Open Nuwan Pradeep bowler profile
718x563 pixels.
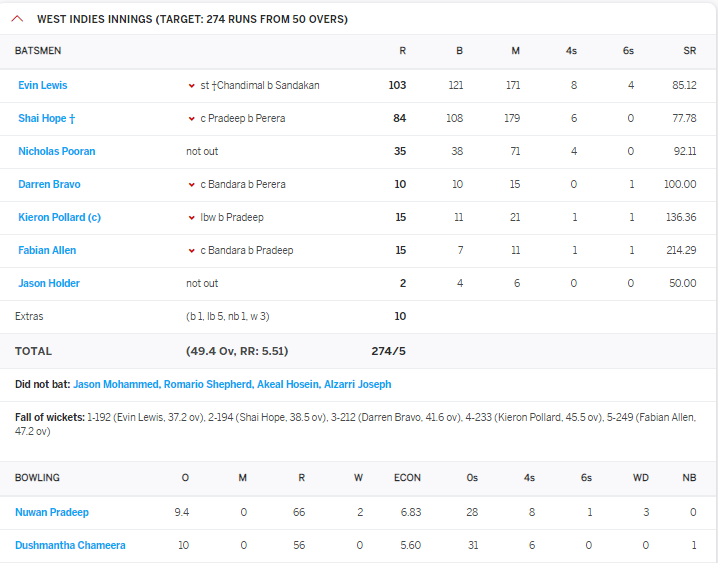click(x=52, y=513)
